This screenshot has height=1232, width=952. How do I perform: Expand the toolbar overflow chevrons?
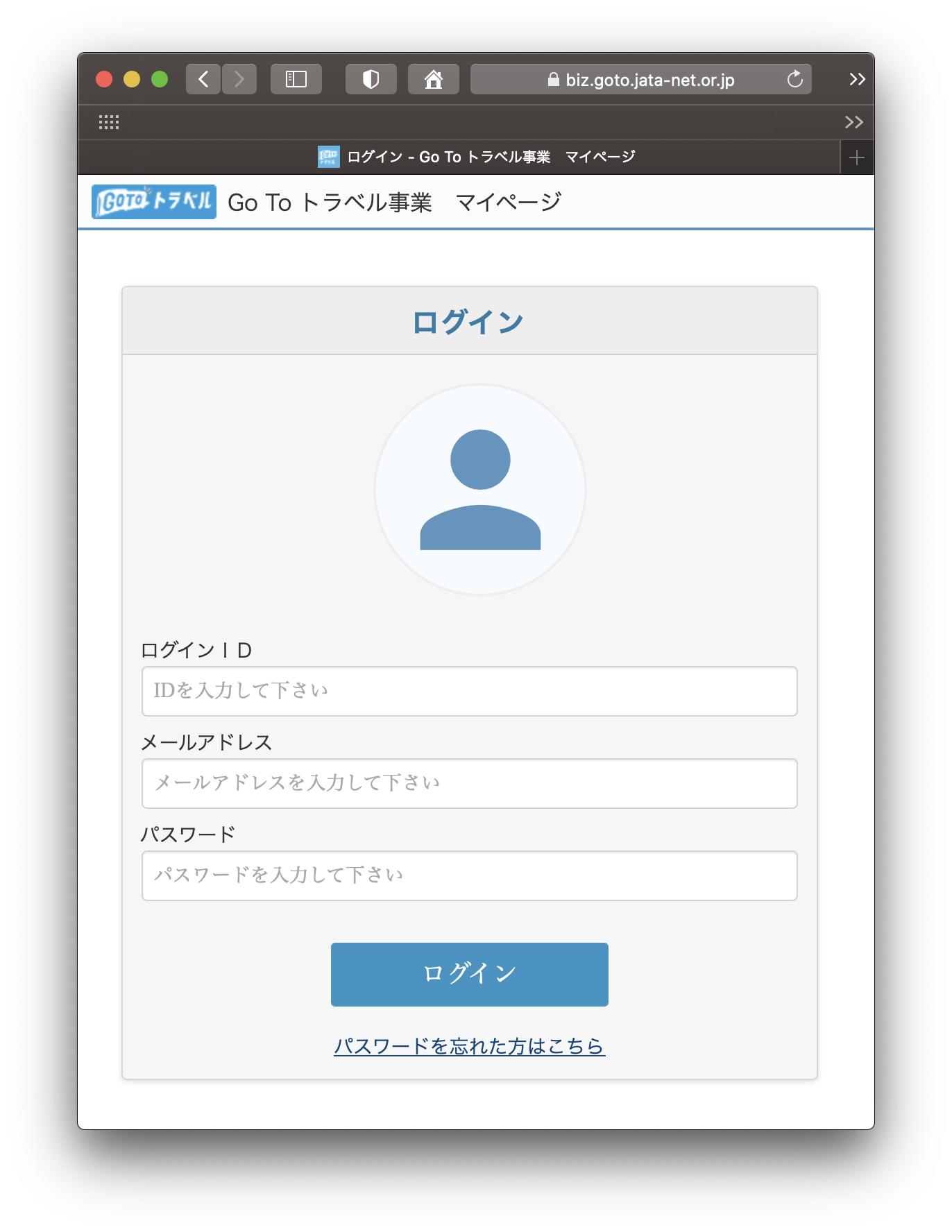tap(857, 79)
